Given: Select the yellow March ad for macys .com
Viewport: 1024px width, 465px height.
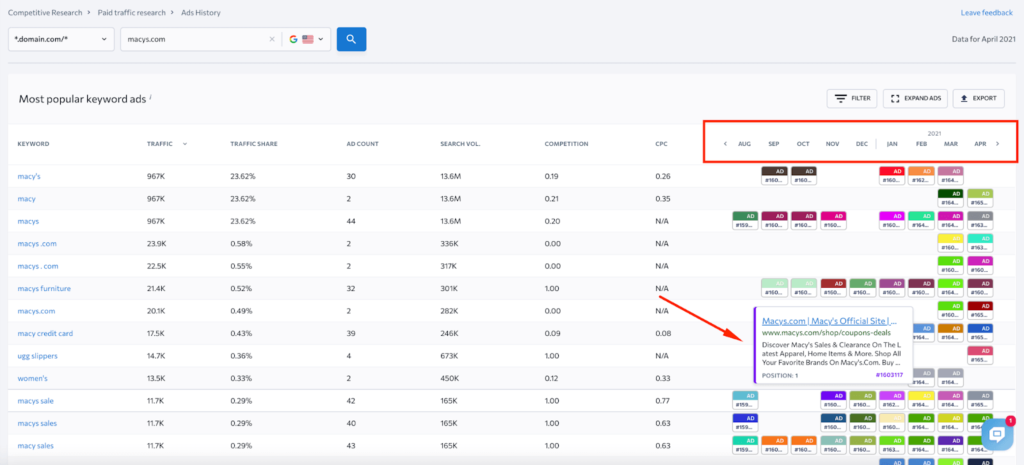Looking at the screenshot, I should [950, 243].
